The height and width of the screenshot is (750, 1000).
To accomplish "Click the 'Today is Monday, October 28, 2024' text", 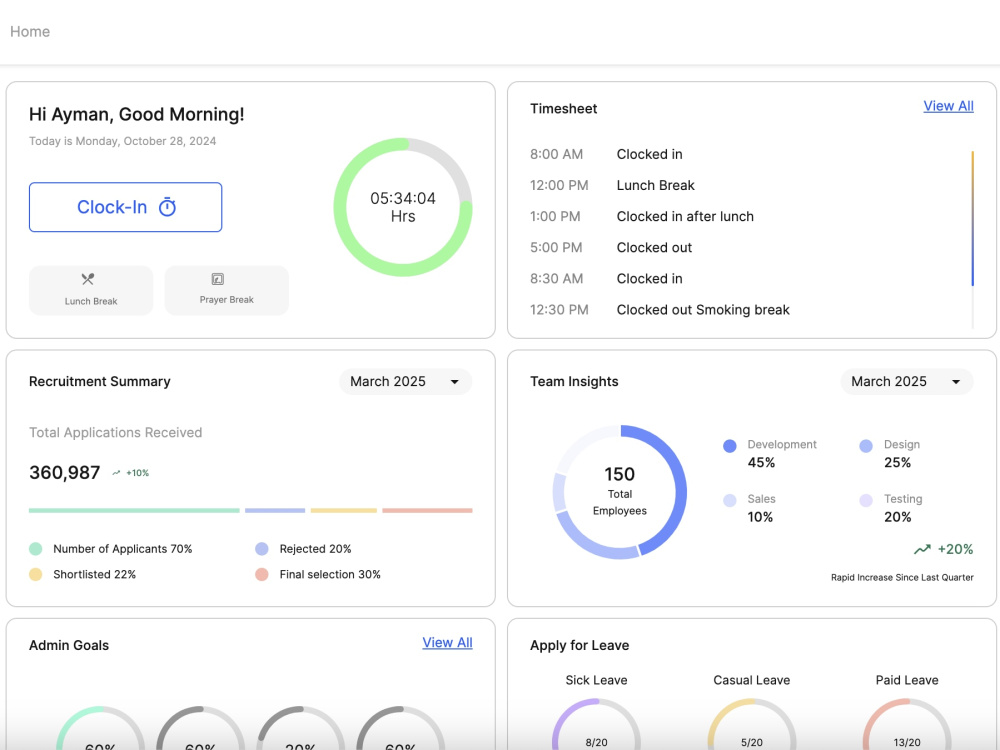I will pos(122,141).
